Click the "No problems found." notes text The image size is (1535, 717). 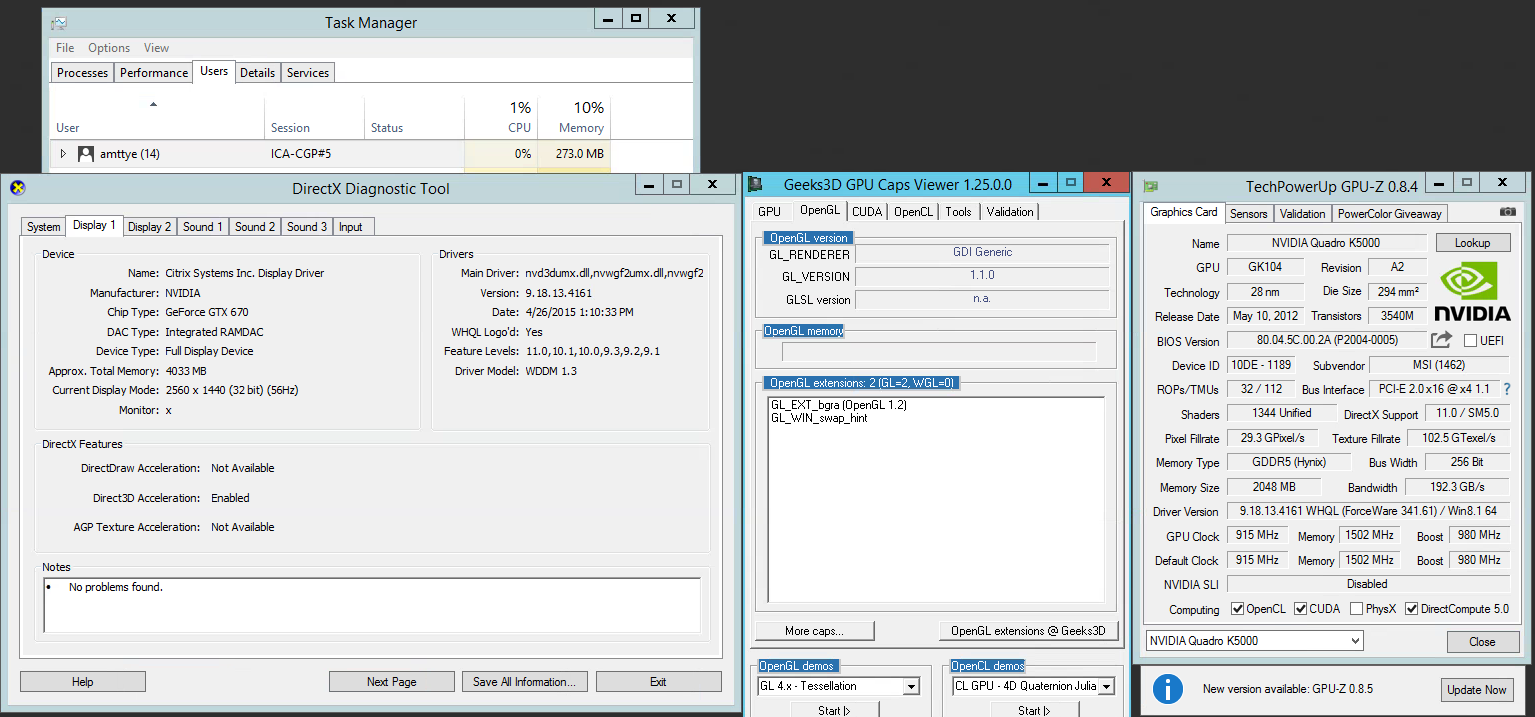tap(115, 587)
